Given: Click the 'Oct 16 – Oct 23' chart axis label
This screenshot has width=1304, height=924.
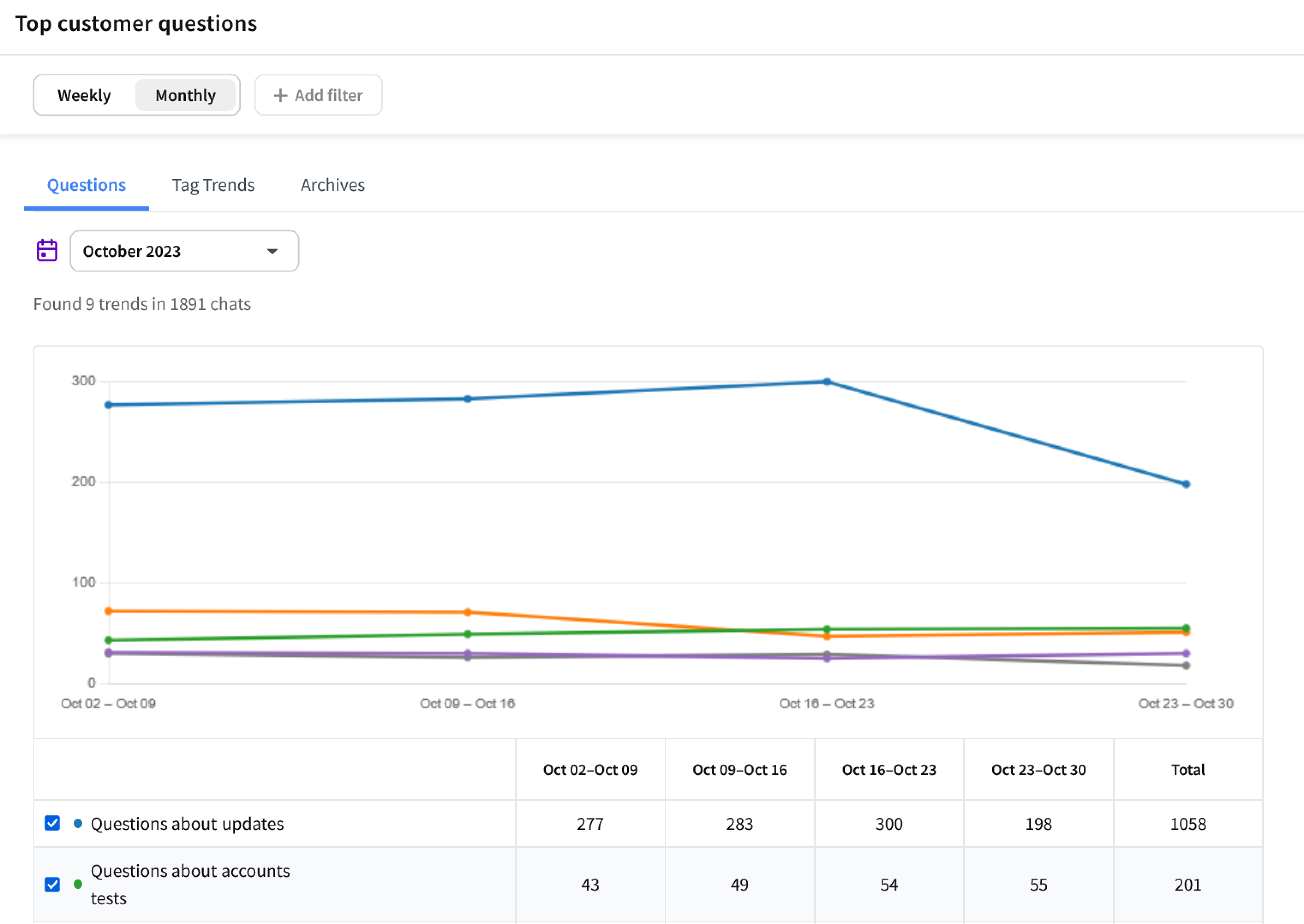Looking at the screenshot, I should (826, 704).
